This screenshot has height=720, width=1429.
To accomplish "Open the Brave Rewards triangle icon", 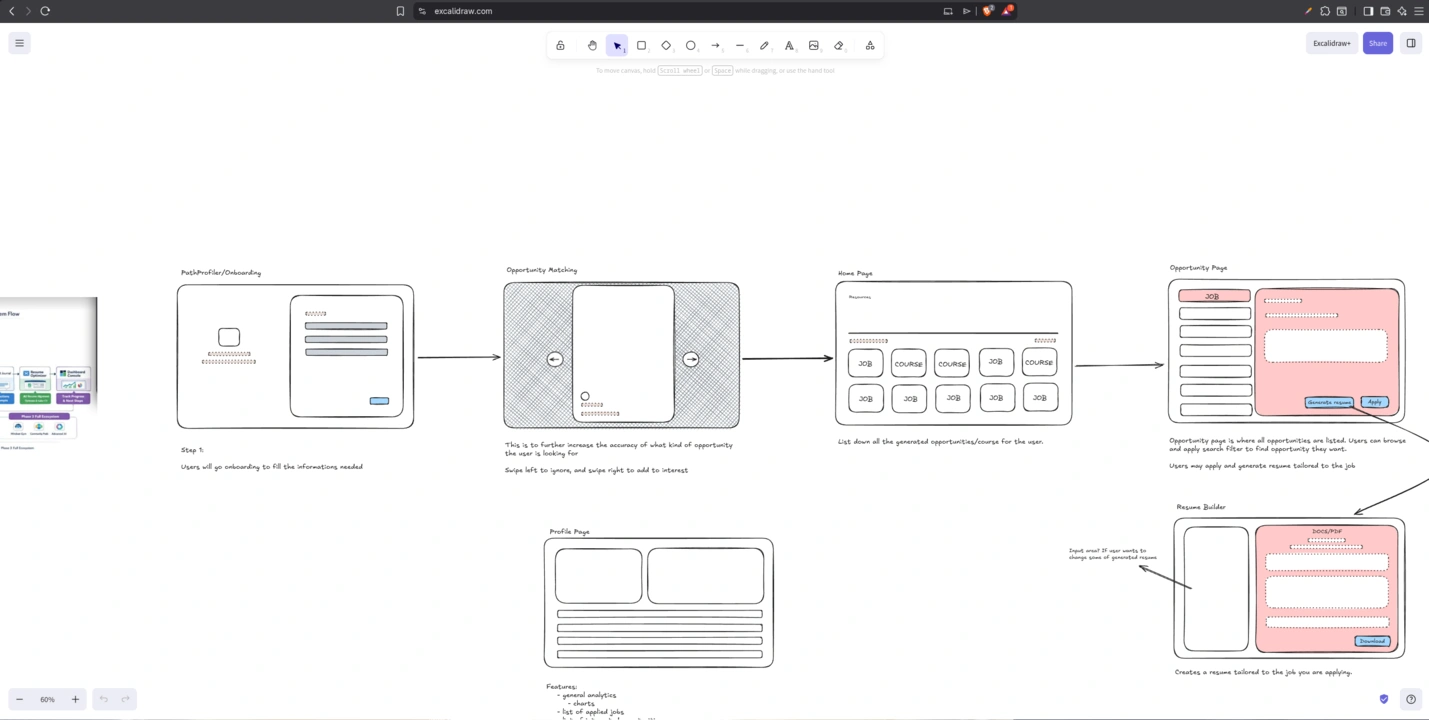I will [x=1008, y=11].
